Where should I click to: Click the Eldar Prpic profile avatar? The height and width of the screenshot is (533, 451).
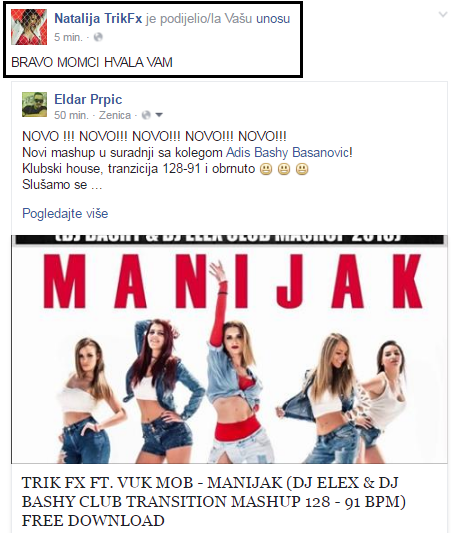(x=34, y=104)
